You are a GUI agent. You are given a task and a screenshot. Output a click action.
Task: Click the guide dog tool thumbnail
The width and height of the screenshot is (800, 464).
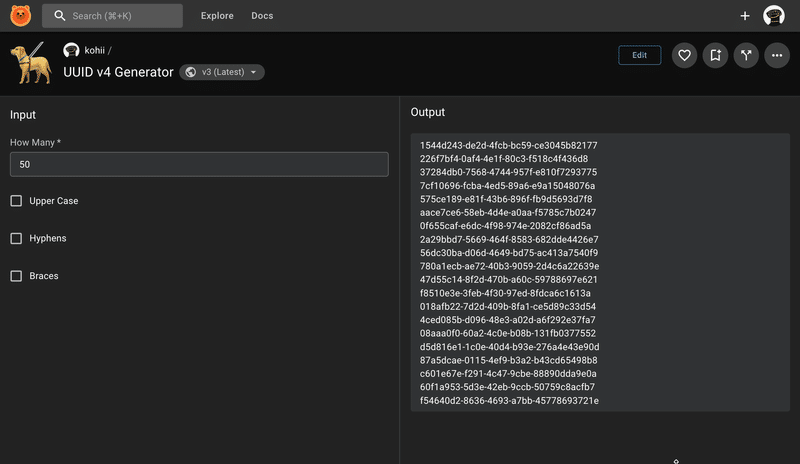[x=32, y=63]
